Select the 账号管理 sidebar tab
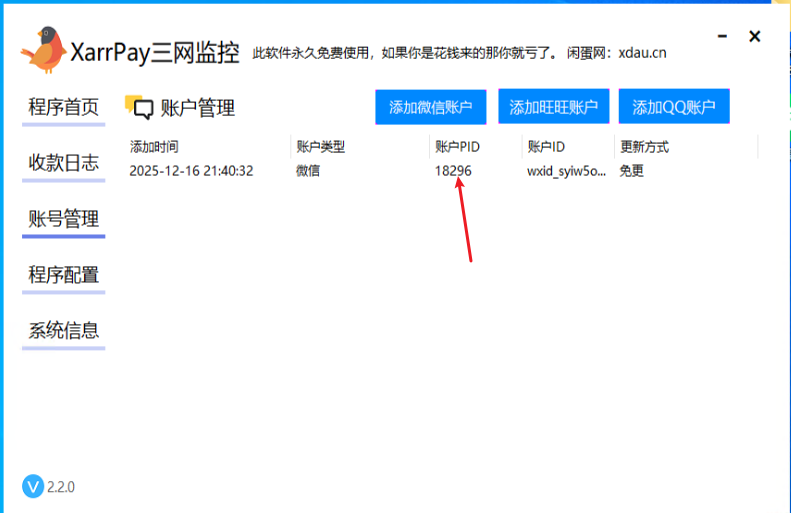Screen dimensions: 791x513 click(64, 219)
